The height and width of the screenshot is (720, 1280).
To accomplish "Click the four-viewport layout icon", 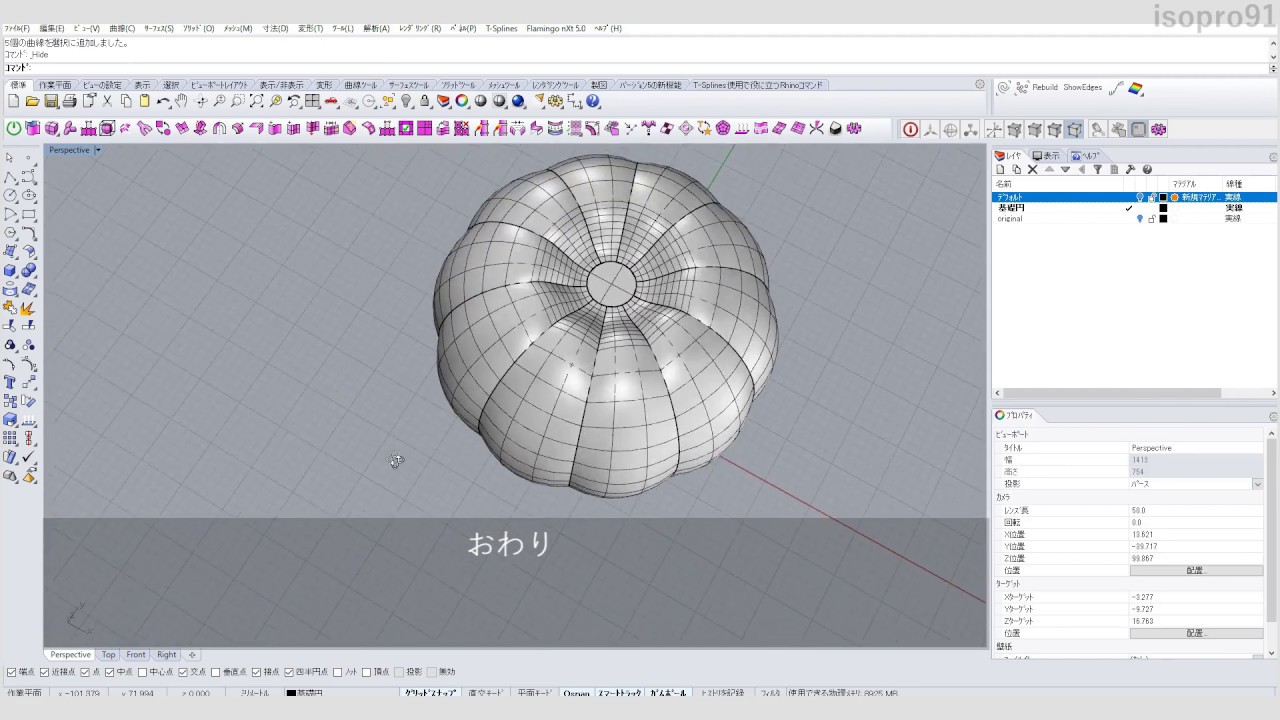I will (x=313, y=102).
